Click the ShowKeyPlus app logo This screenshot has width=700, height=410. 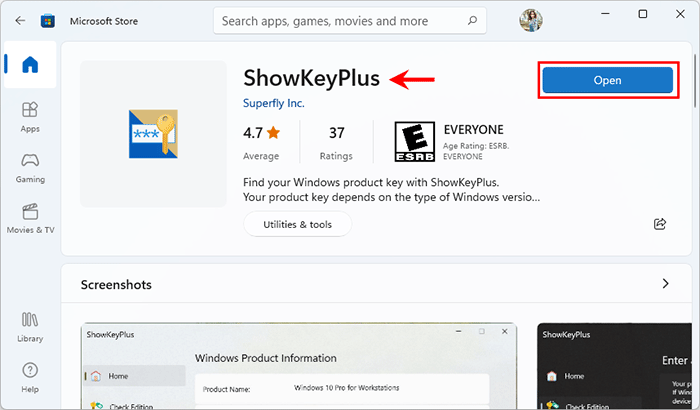(153, 134)
